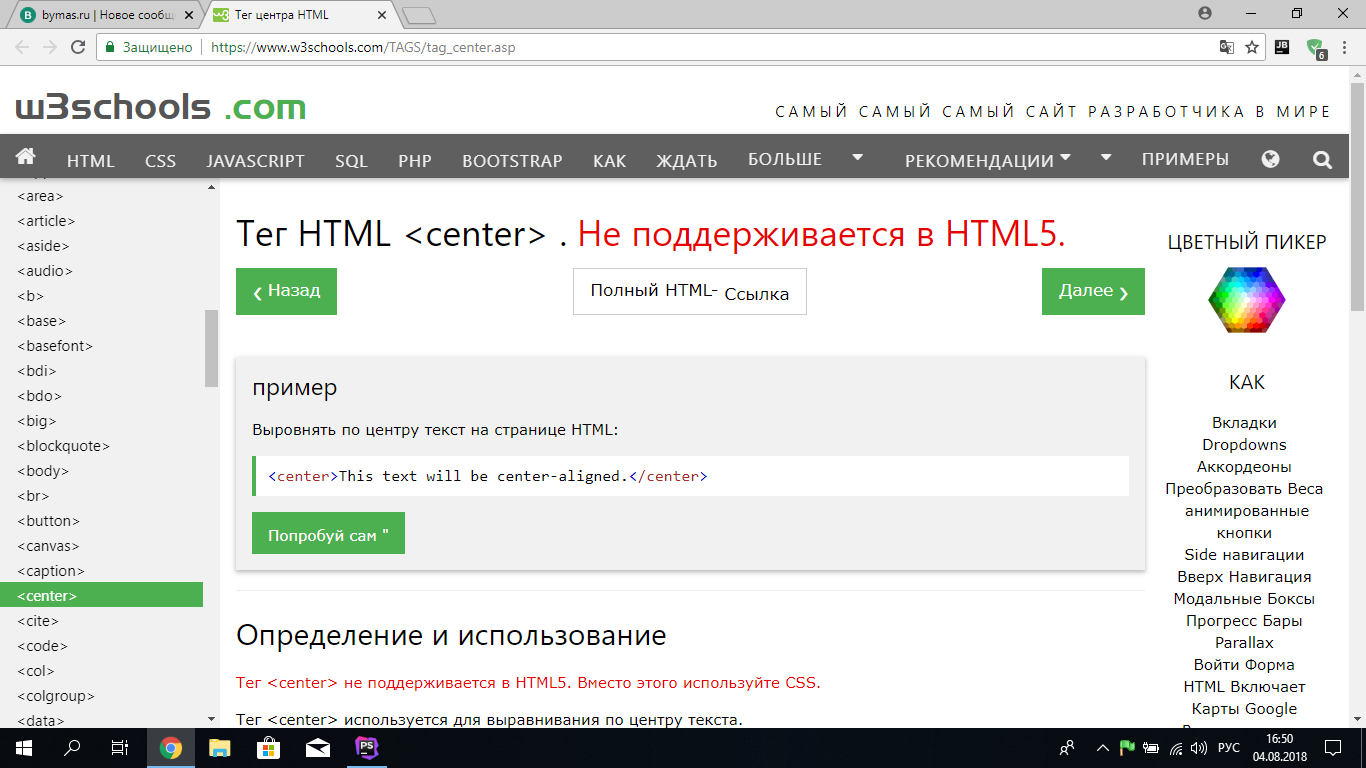
Task: Open the Полный HTML- Ссылка link
Action: [x=689, y=292]
